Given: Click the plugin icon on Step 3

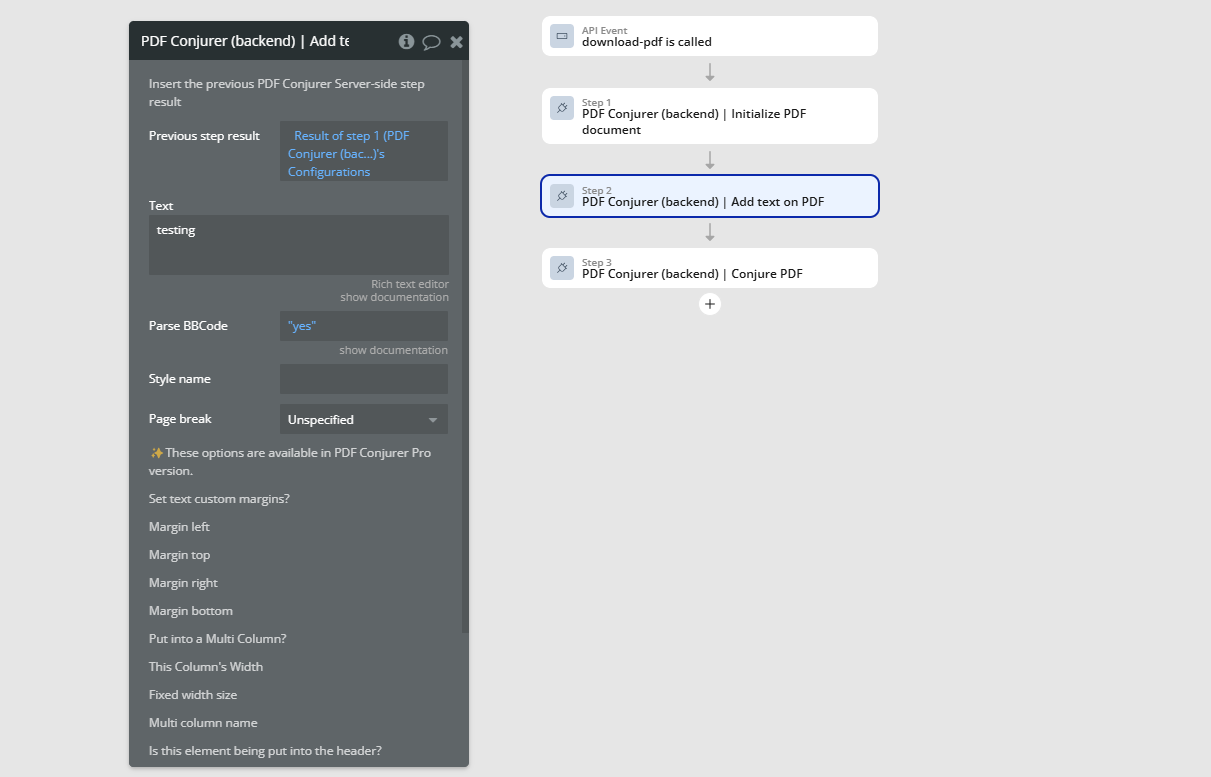Looking at the screenshot, I should 562,268.
